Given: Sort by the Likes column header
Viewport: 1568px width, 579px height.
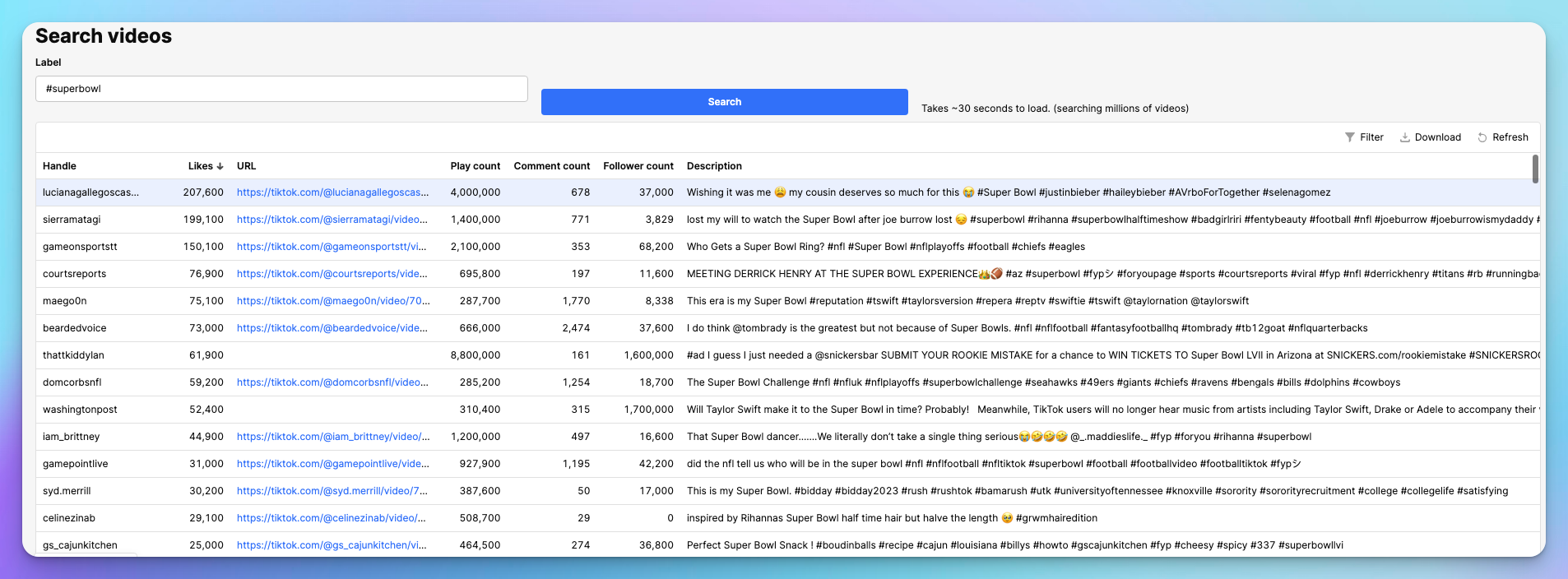Looking at the screenshot, I should 200,166.
